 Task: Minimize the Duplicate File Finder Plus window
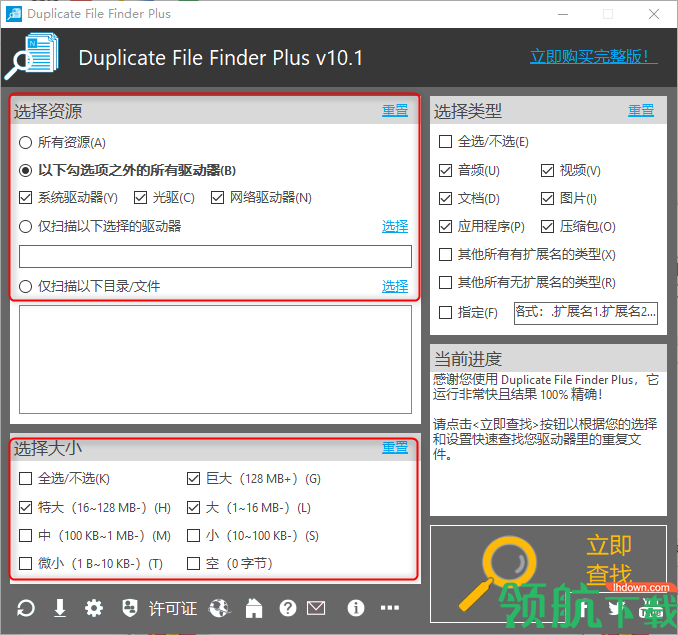click(x=563, y=14)
